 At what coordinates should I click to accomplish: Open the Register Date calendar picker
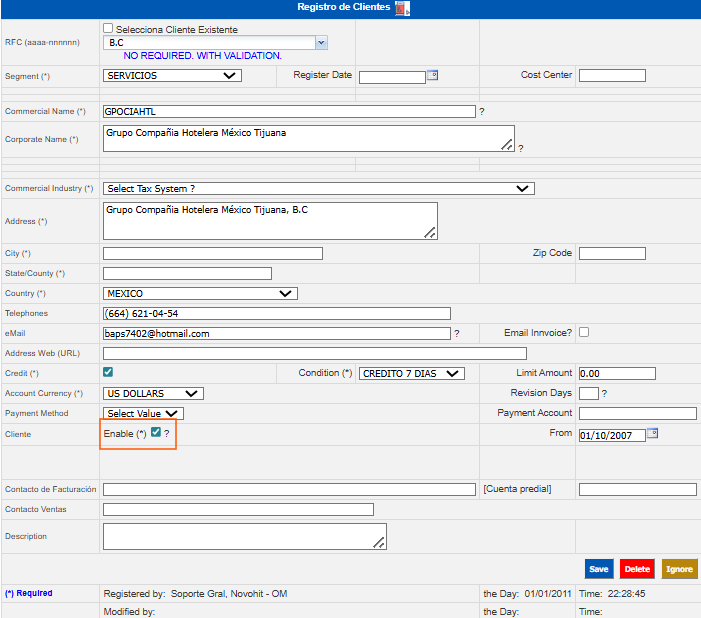pyautogui.click(x=433, y=74)
